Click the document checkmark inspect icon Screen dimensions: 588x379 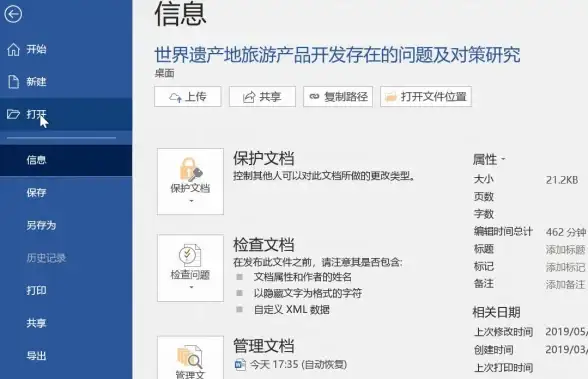[x=190, y=255]
